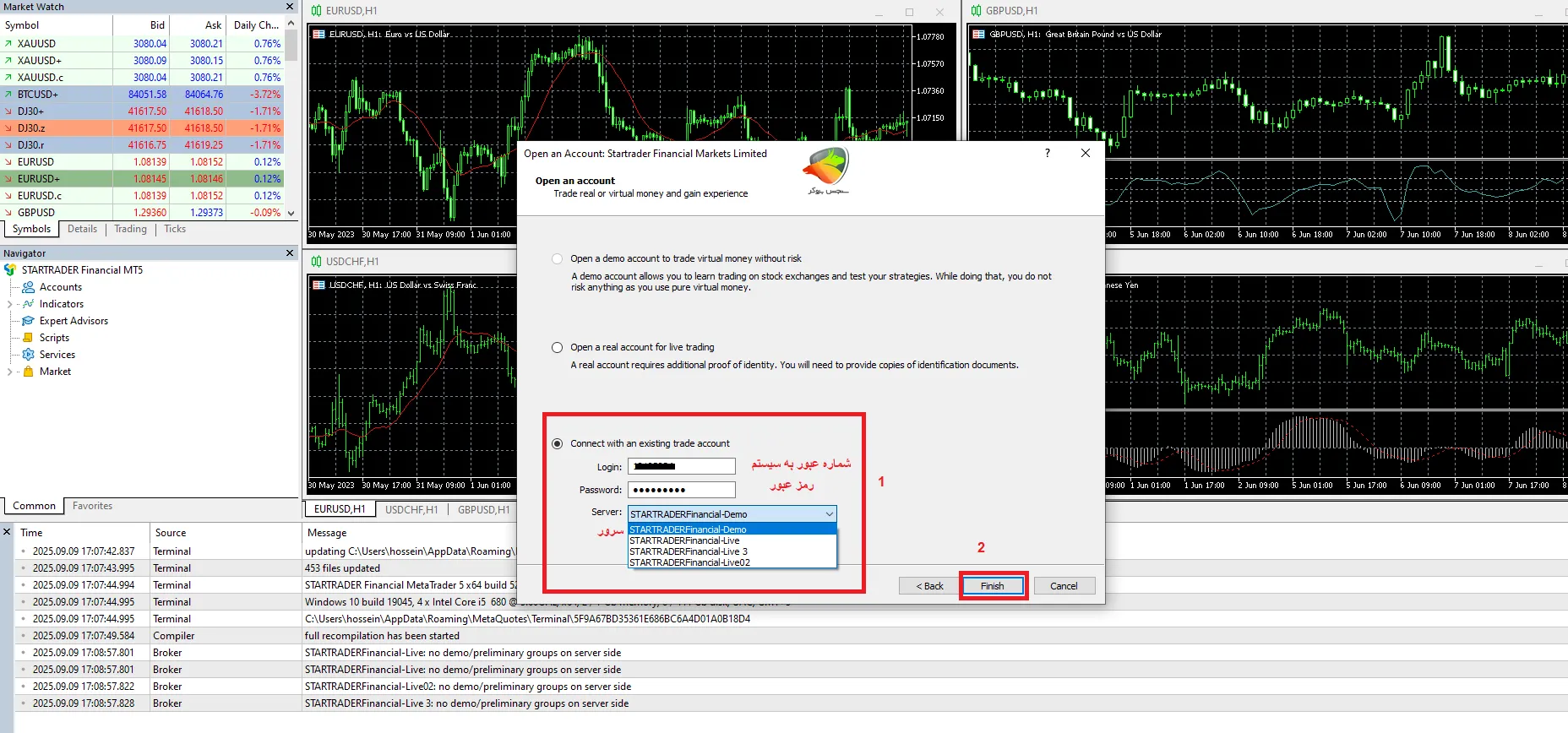Click the Indicators icon in Navigator
The height and width of the screenshot is (733, 1568).
[x=29, y=304]
